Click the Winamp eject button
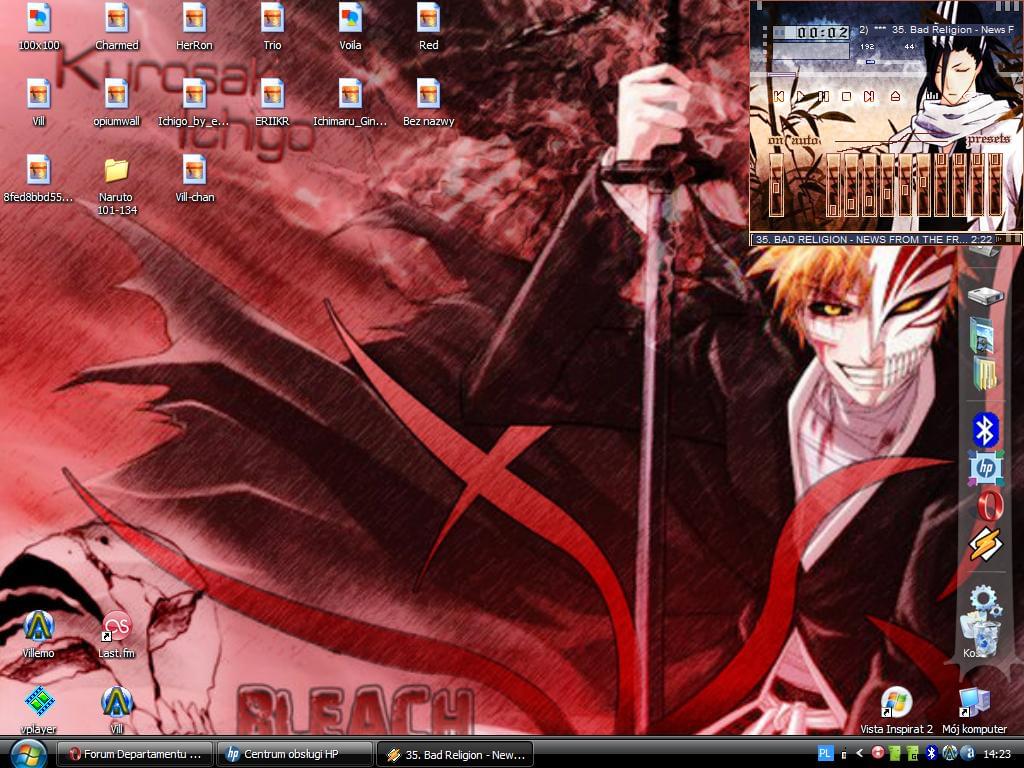This screenshot has height=768, width=1024. (x=895, y=97)
